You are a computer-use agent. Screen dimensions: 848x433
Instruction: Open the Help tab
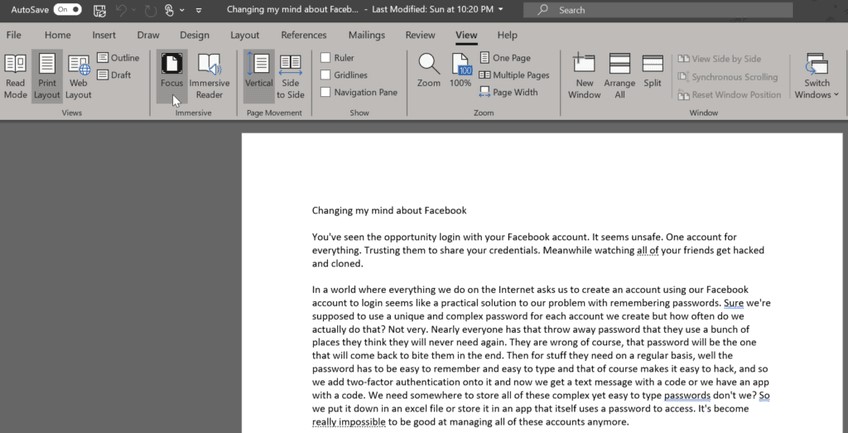coord(507,35)
